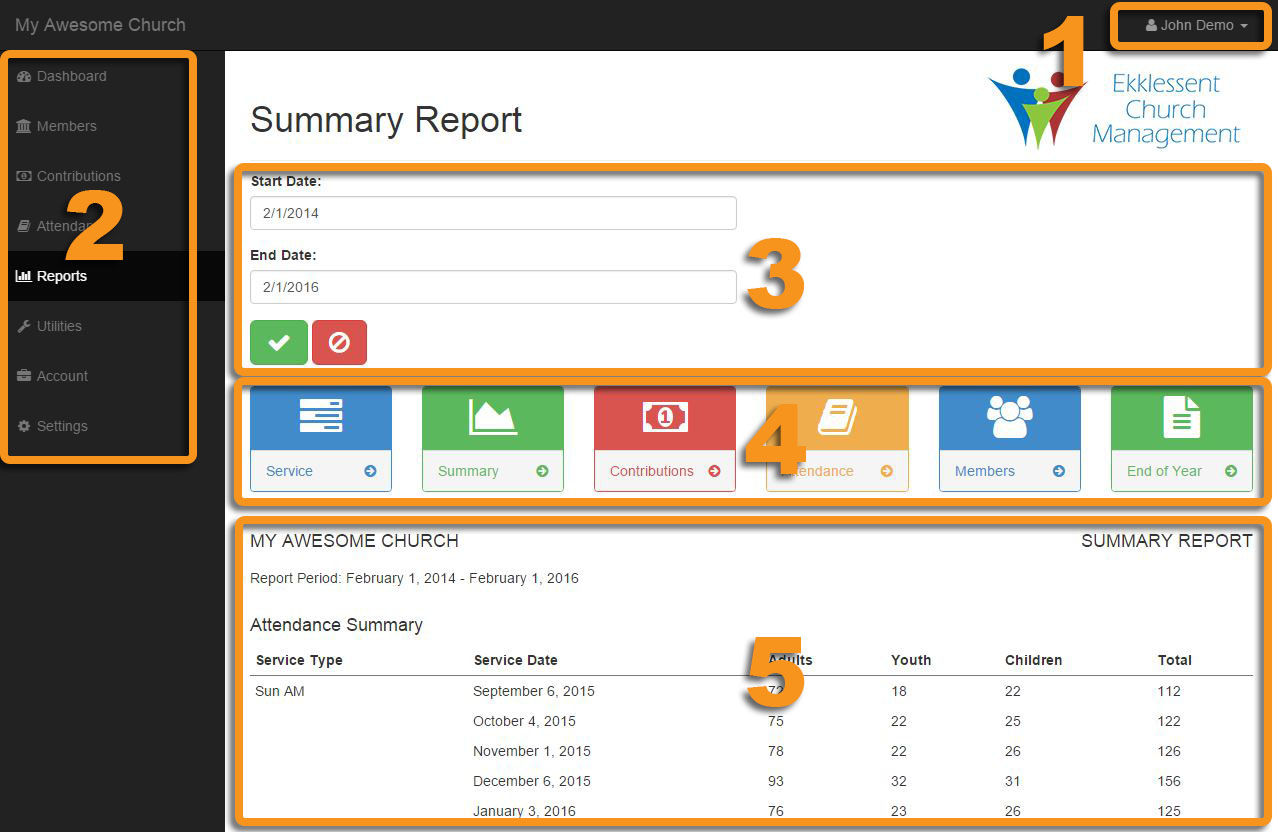Click the Attendance book icon tile
The width and height of the screenshot is (1278, 832).
(837, 416)
